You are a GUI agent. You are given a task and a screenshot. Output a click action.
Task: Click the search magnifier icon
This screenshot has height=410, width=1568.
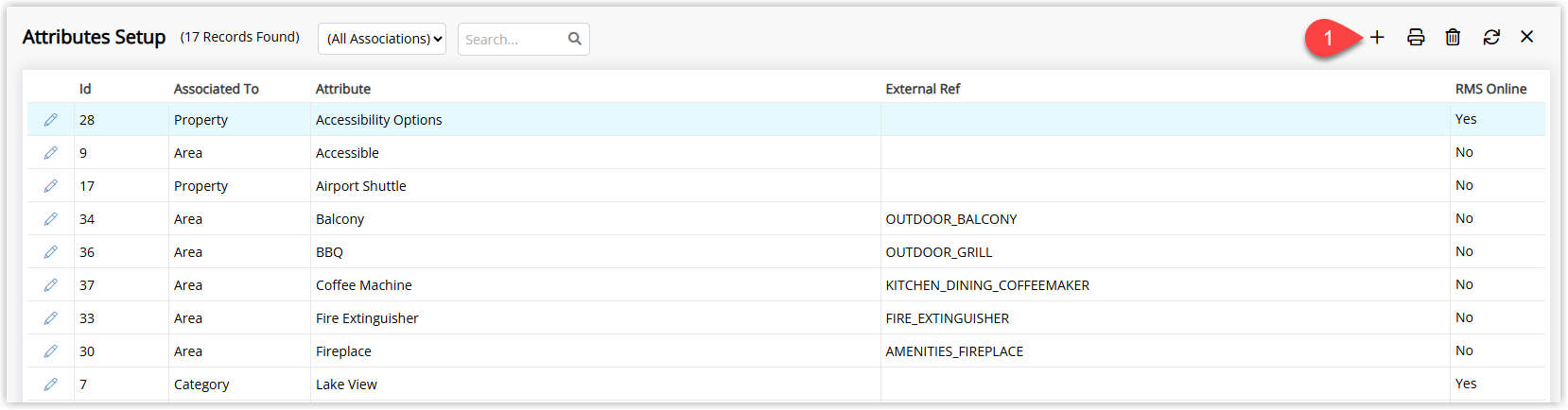[x=575, y=39]
